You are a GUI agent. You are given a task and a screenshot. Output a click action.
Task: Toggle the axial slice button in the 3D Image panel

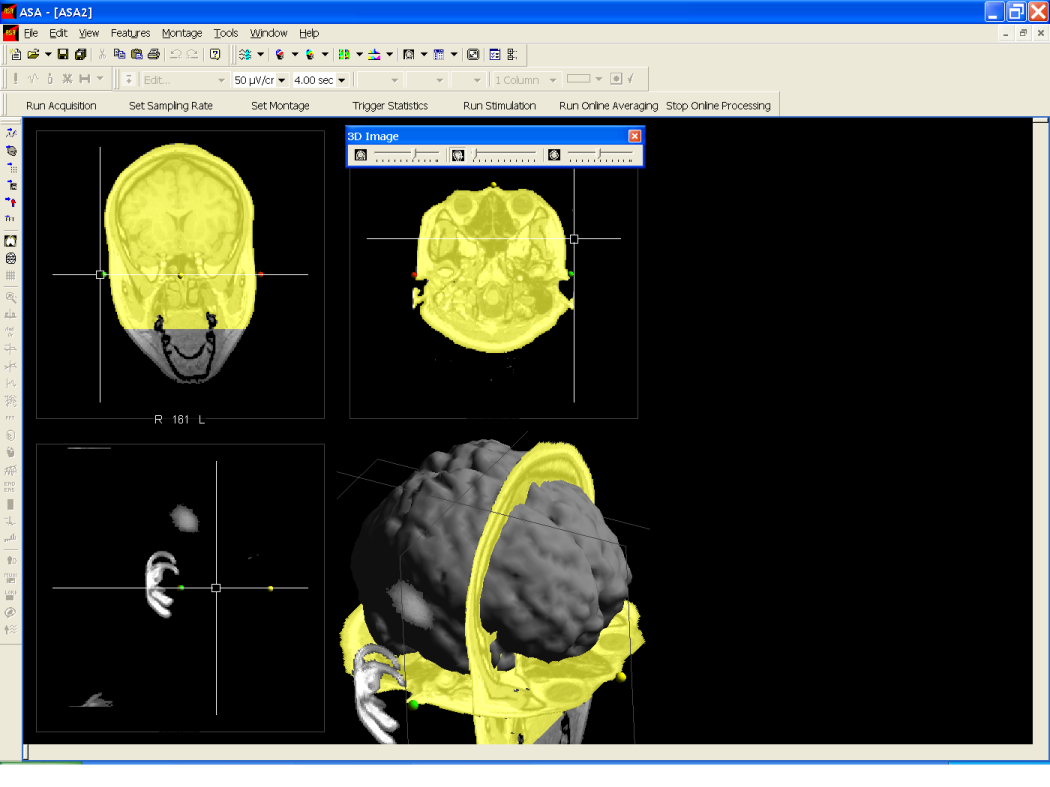pyautogui.click(x=554, y=155)
